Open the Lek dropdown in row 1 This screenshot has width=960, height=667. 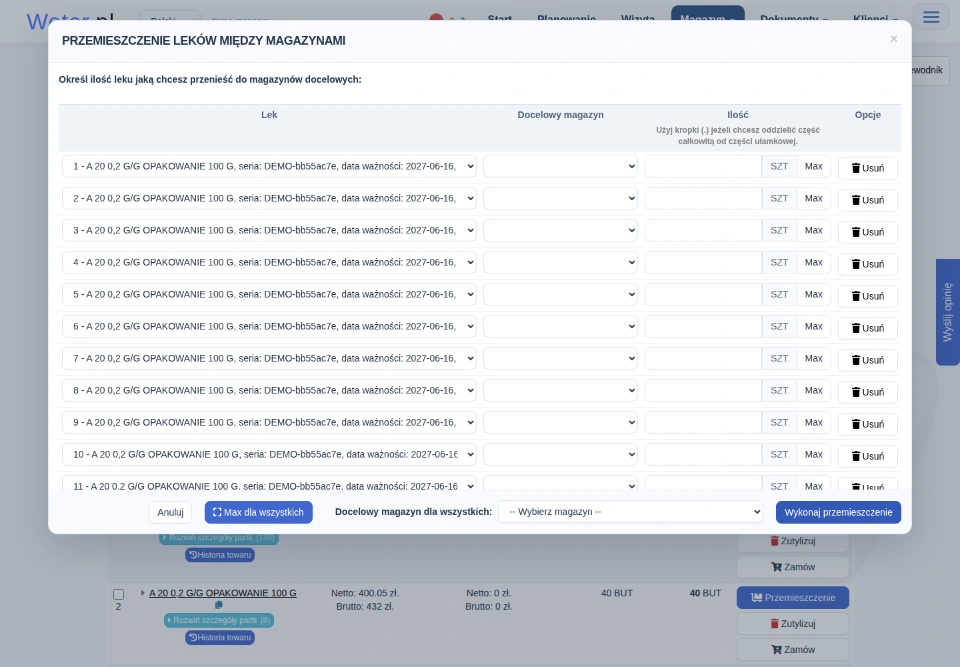point(269,167)
